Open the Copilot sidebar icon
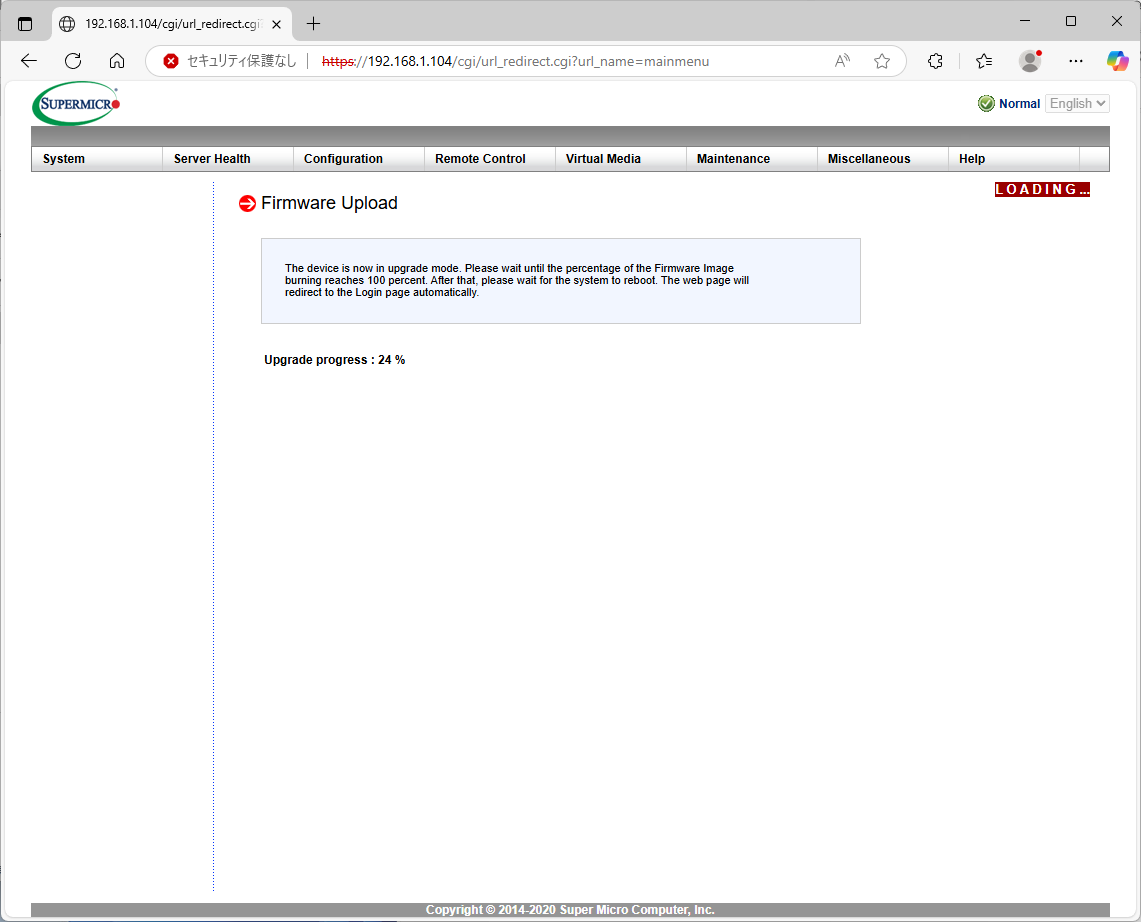Image resolution: width=1141 pixels, height=922 pixels. click(1117, 61)
